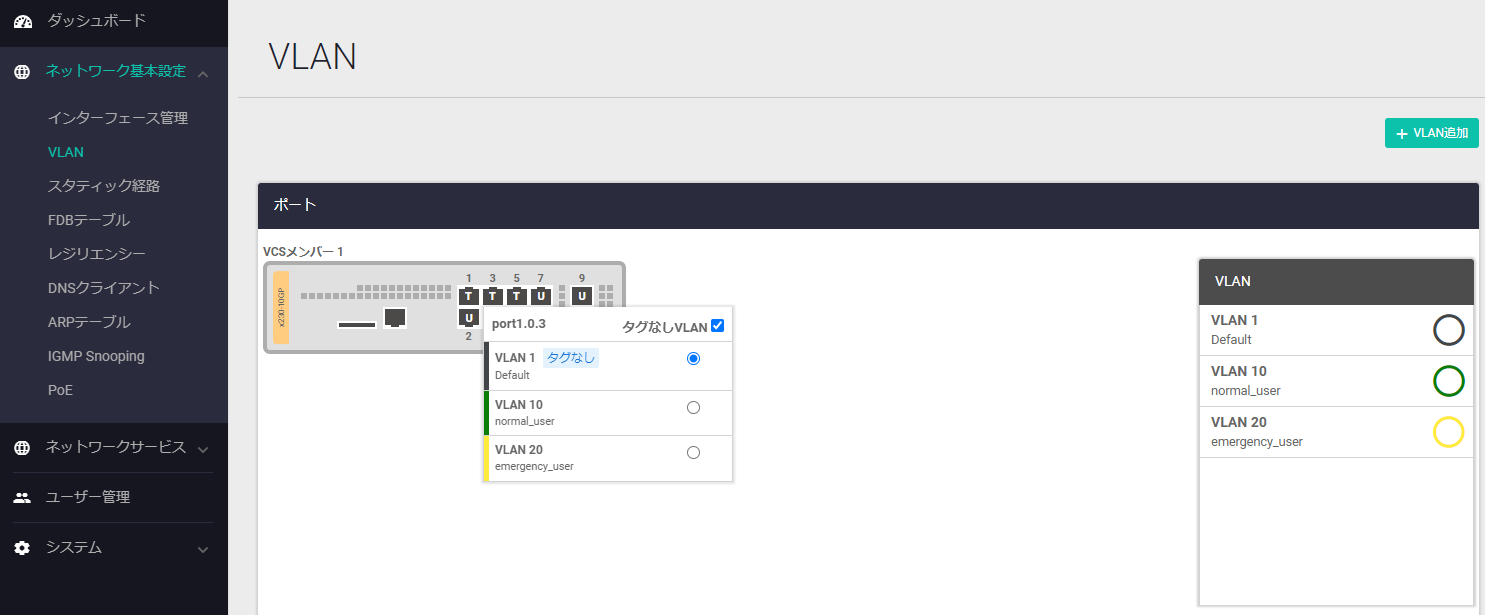Click the VLAN追加 button
Image resolution: width=1485 pixels, height=615 pixels.
tap(1431, 133)
